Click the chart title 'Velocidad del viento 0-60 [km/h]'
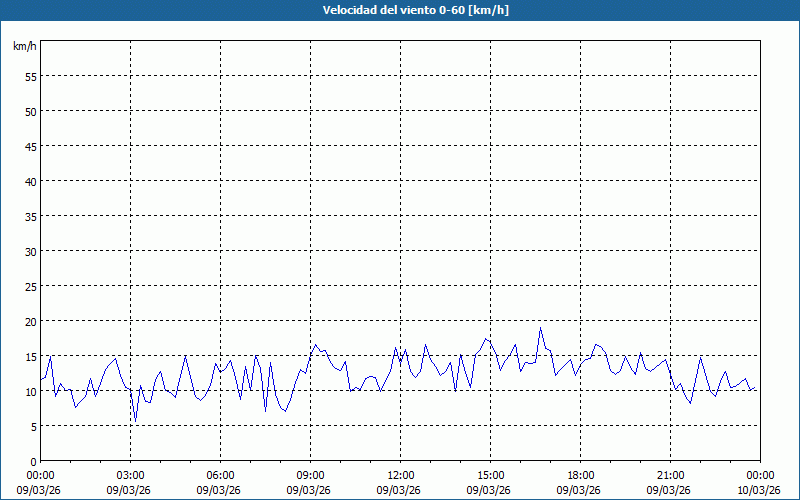This screenshot has width=800, height=500. point(415,10)
